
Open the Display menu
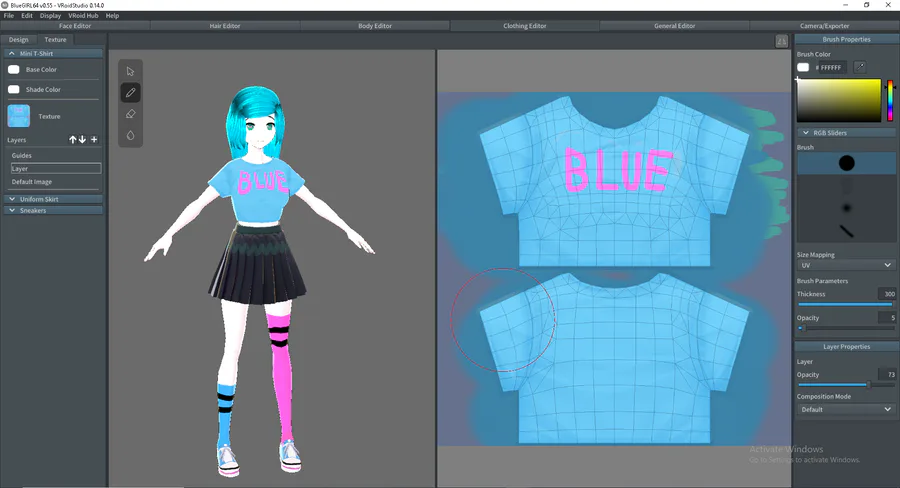pos(51,16)
